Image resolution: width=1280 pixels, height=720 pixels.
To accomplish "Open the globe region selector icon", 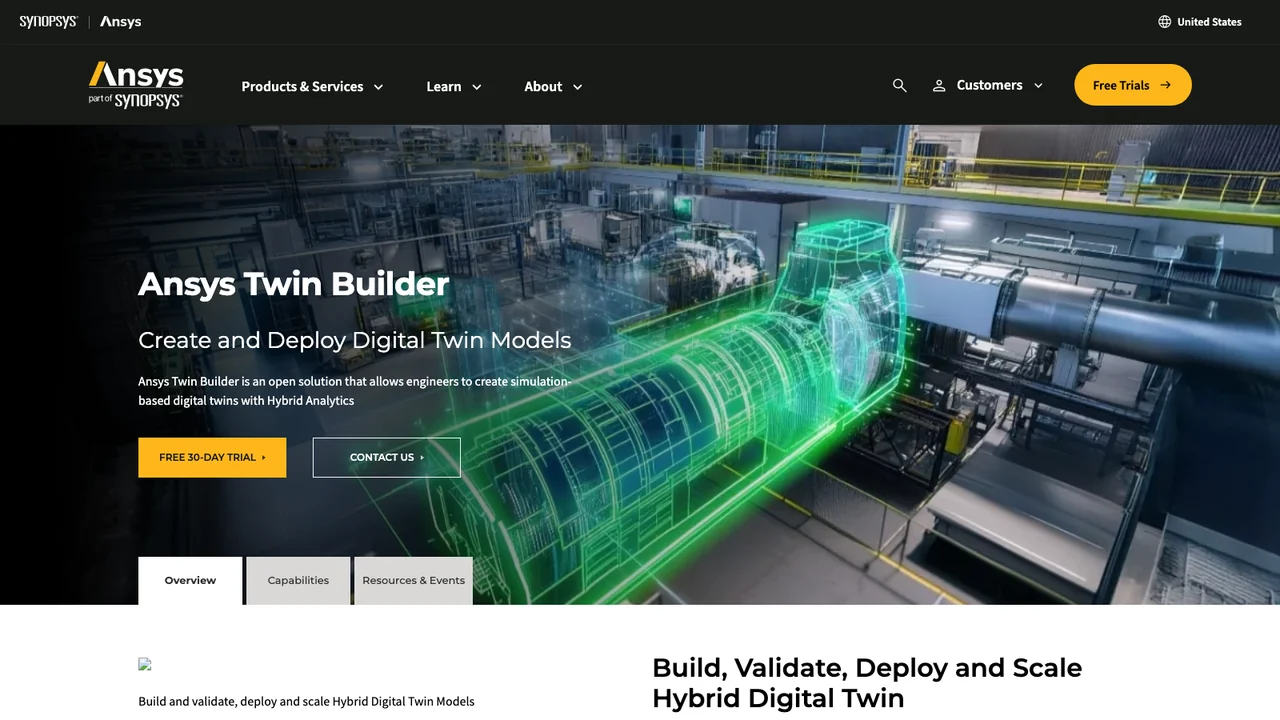I will [1164, 22].
